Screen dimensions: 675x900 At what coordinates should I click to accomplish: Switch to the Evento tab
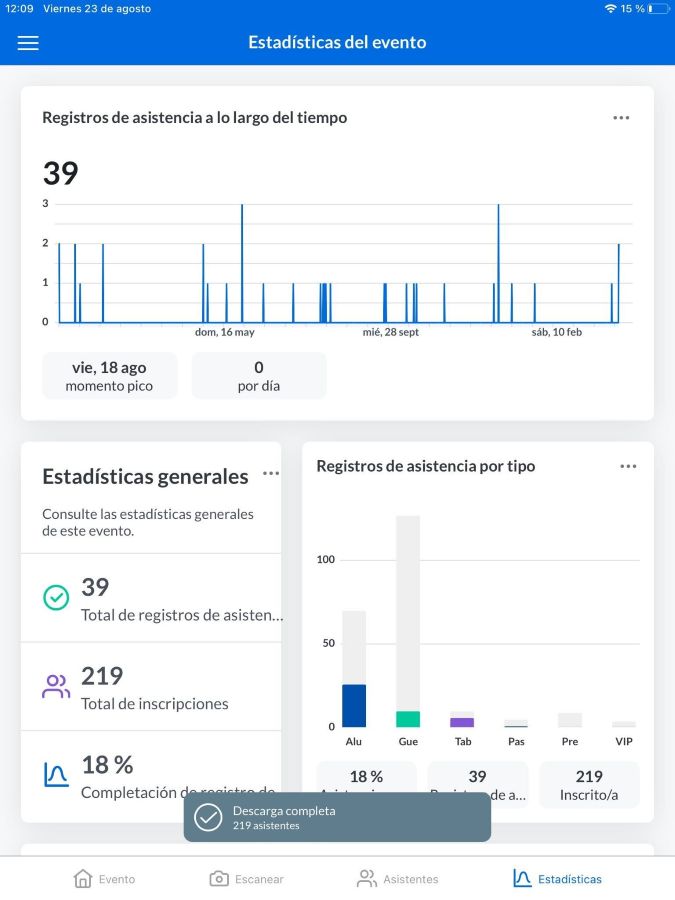click(x=105, y=879)
